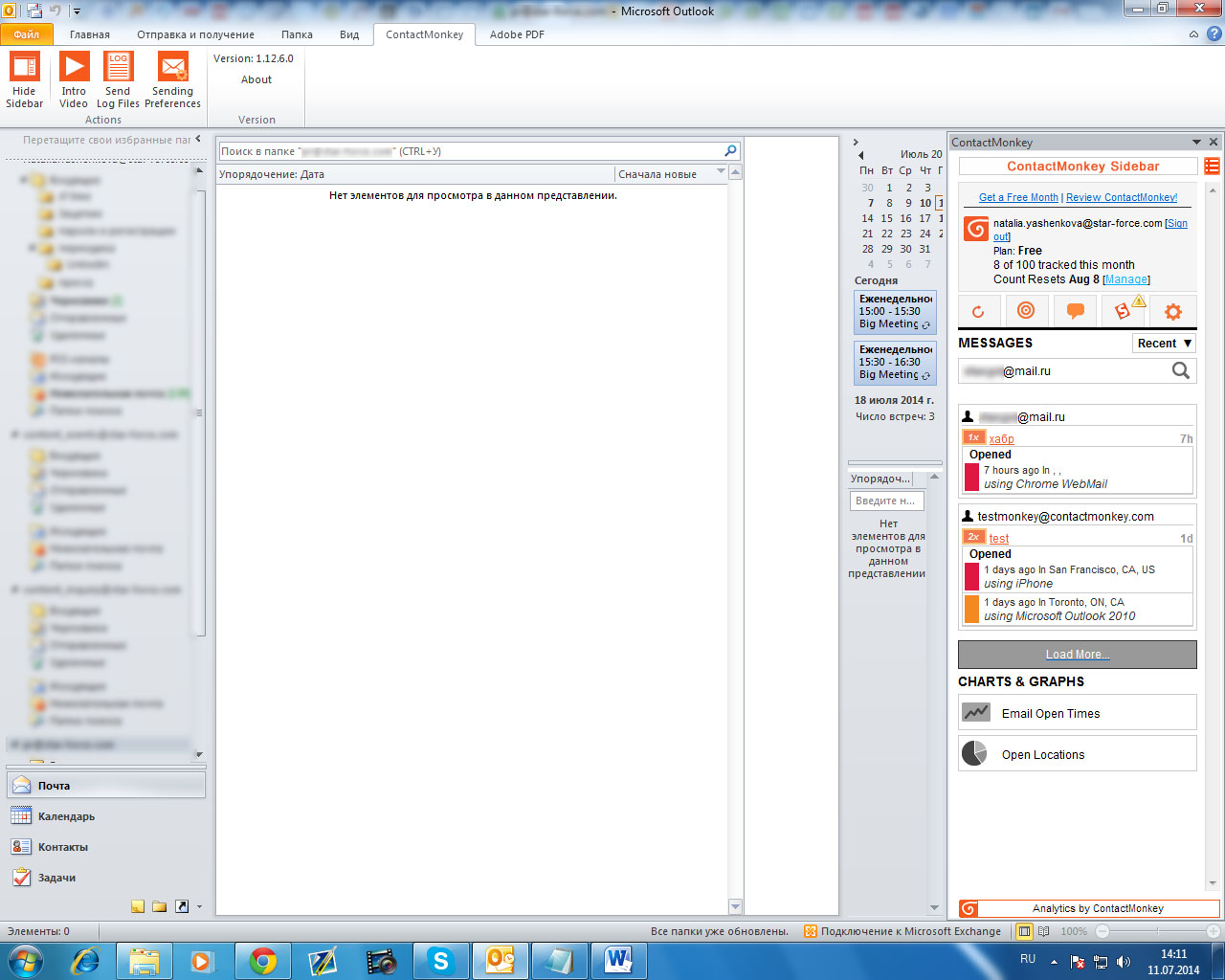This screenshot has height=980, width=1225.
Task: Collapse the navigation pane using the chevron
Action: click(x=198, y=139)
